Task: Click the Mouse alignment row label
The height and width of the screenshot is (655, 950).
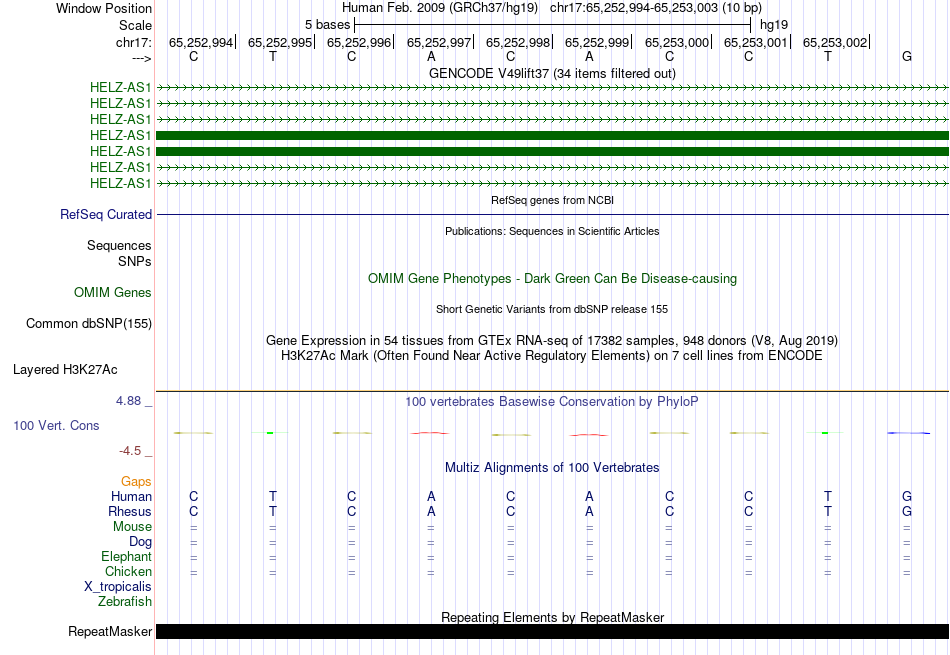Action: coord(132,527)
